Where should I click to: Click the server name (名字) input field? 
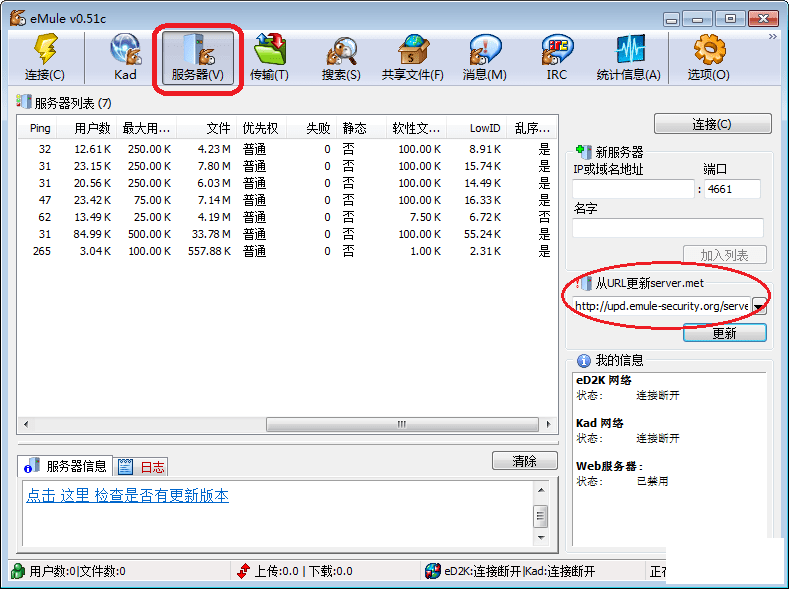(668, 228)
